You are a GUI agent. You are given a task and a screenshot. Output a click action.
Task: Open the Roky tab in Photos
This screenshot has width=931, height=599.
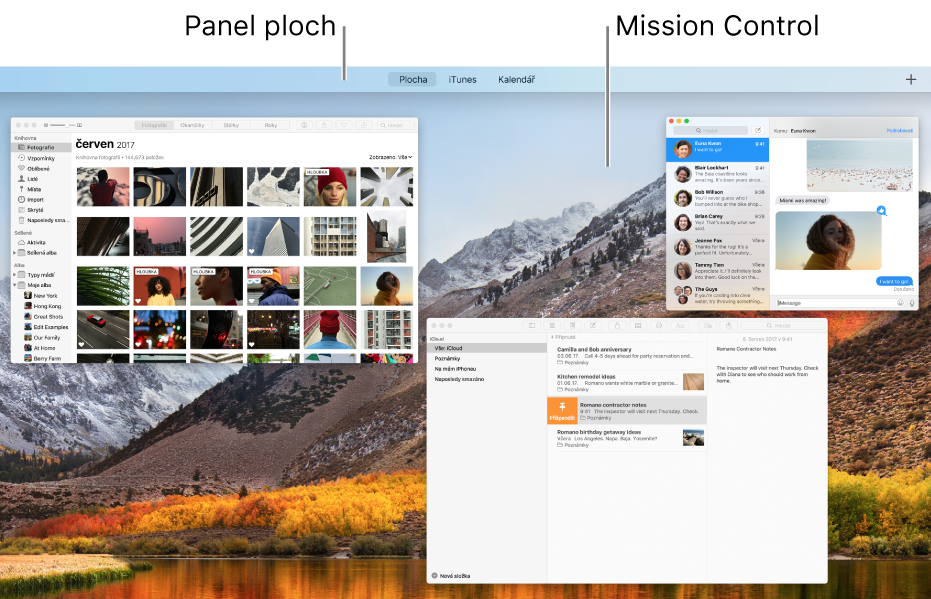point(271,125)
